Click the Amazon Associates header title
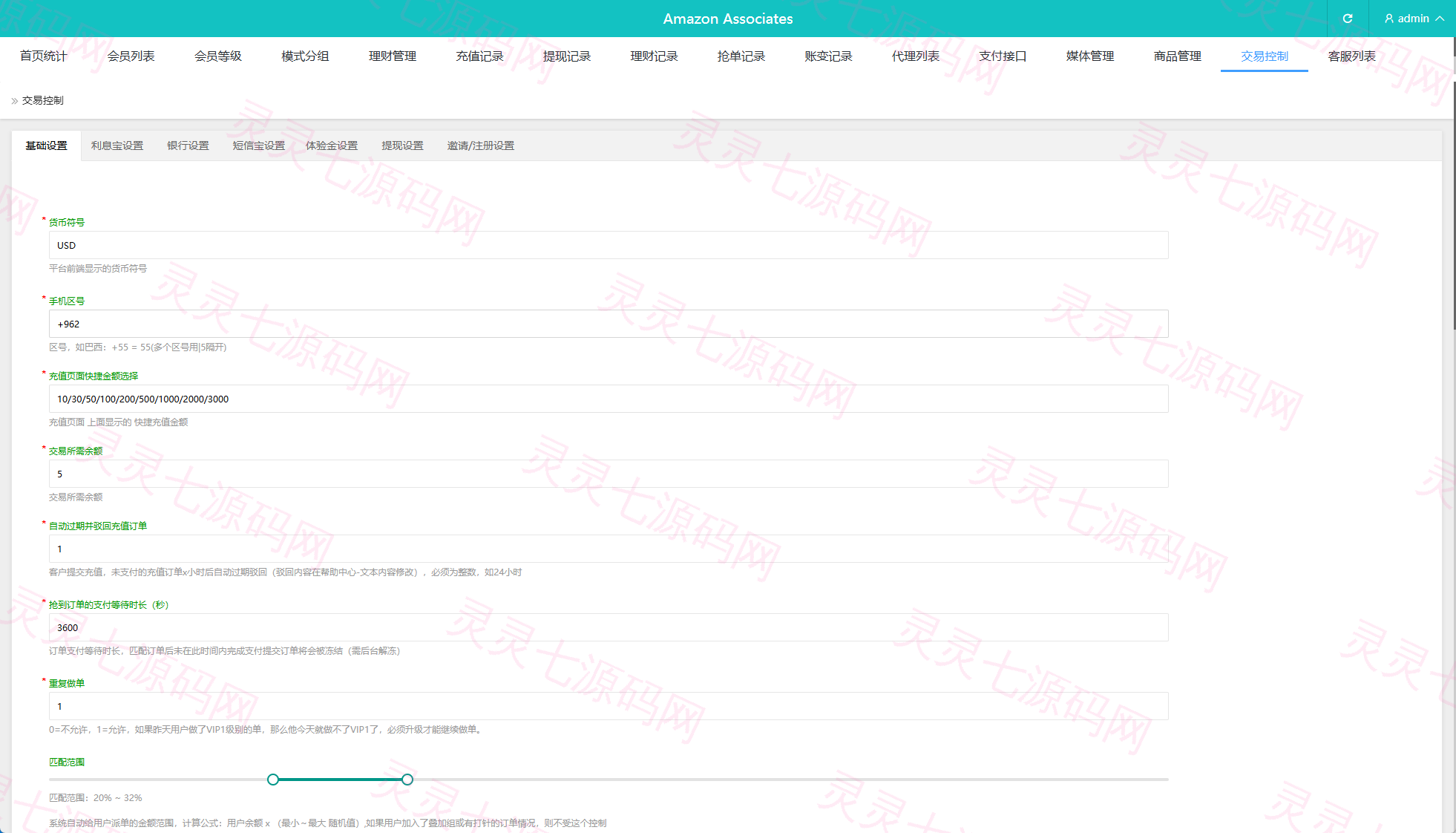 point(728,19)
